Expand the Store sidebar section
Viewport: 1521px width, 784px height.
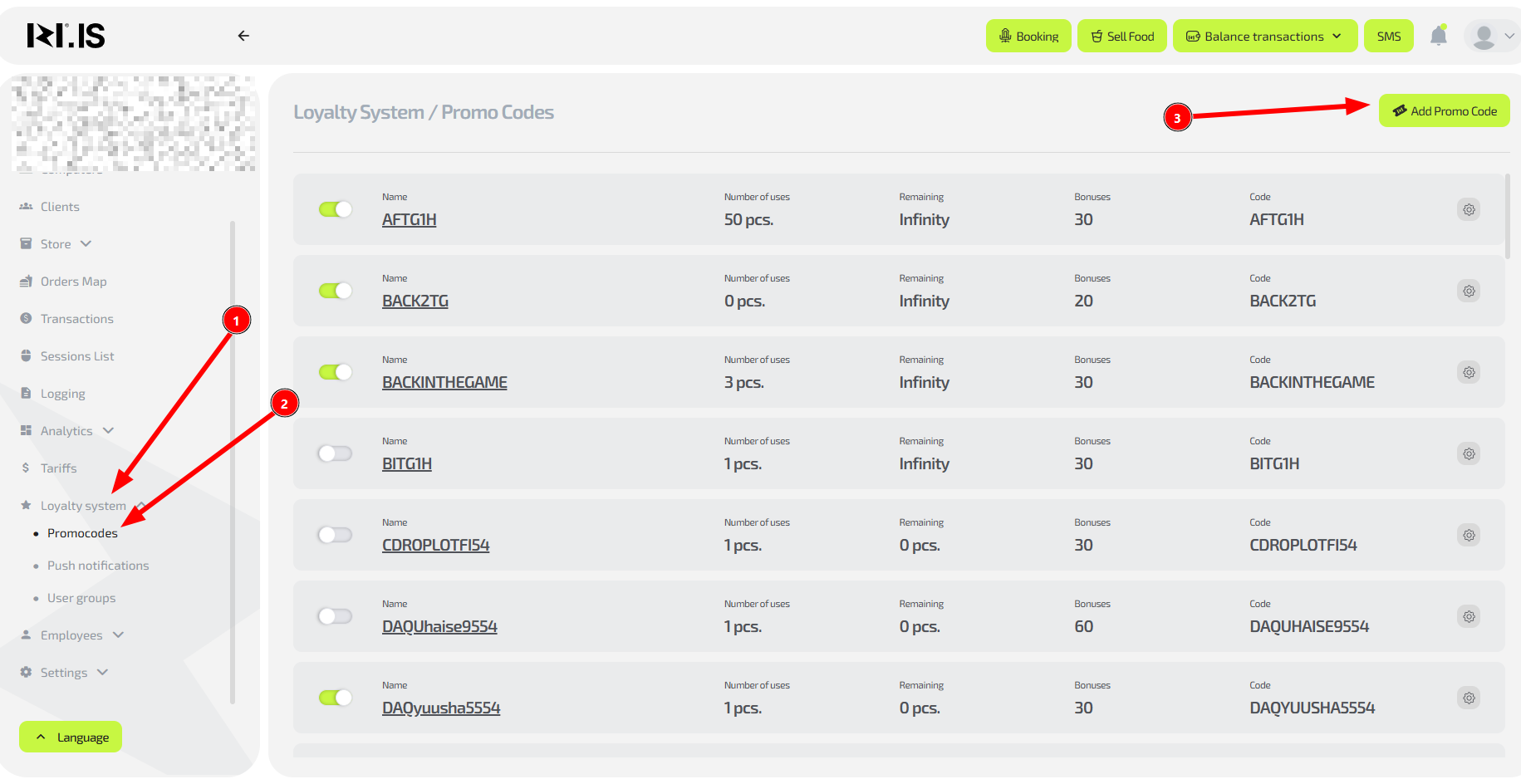click(x=56, y=244)
